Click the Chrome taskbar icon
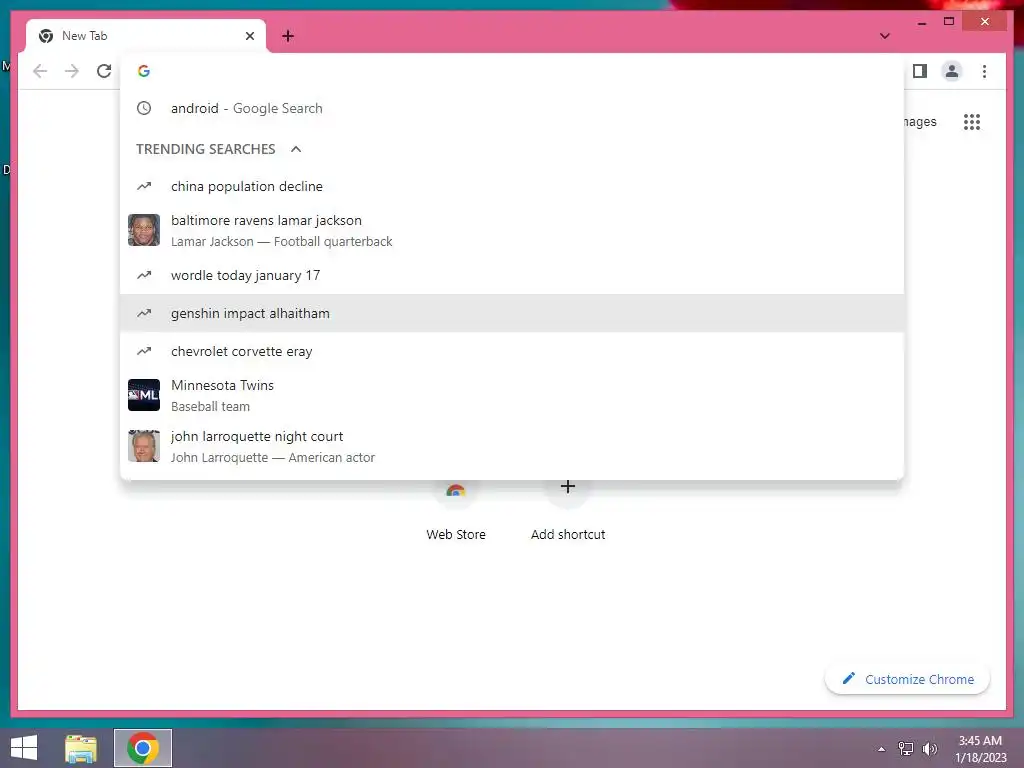Viewport: 1024px width, 768px height. tap(143, 748)
